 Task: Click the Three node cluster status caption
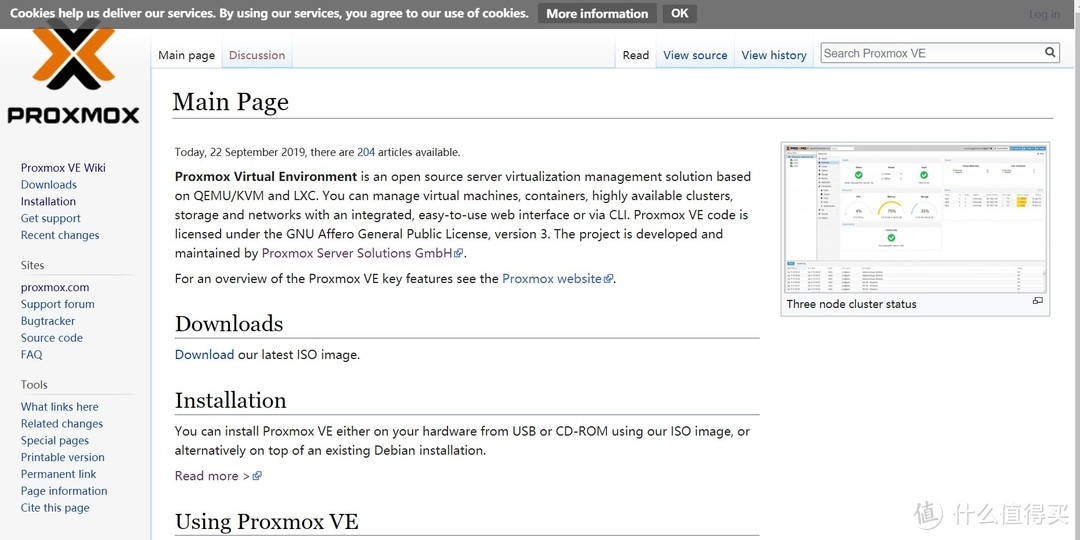(851, 304)
